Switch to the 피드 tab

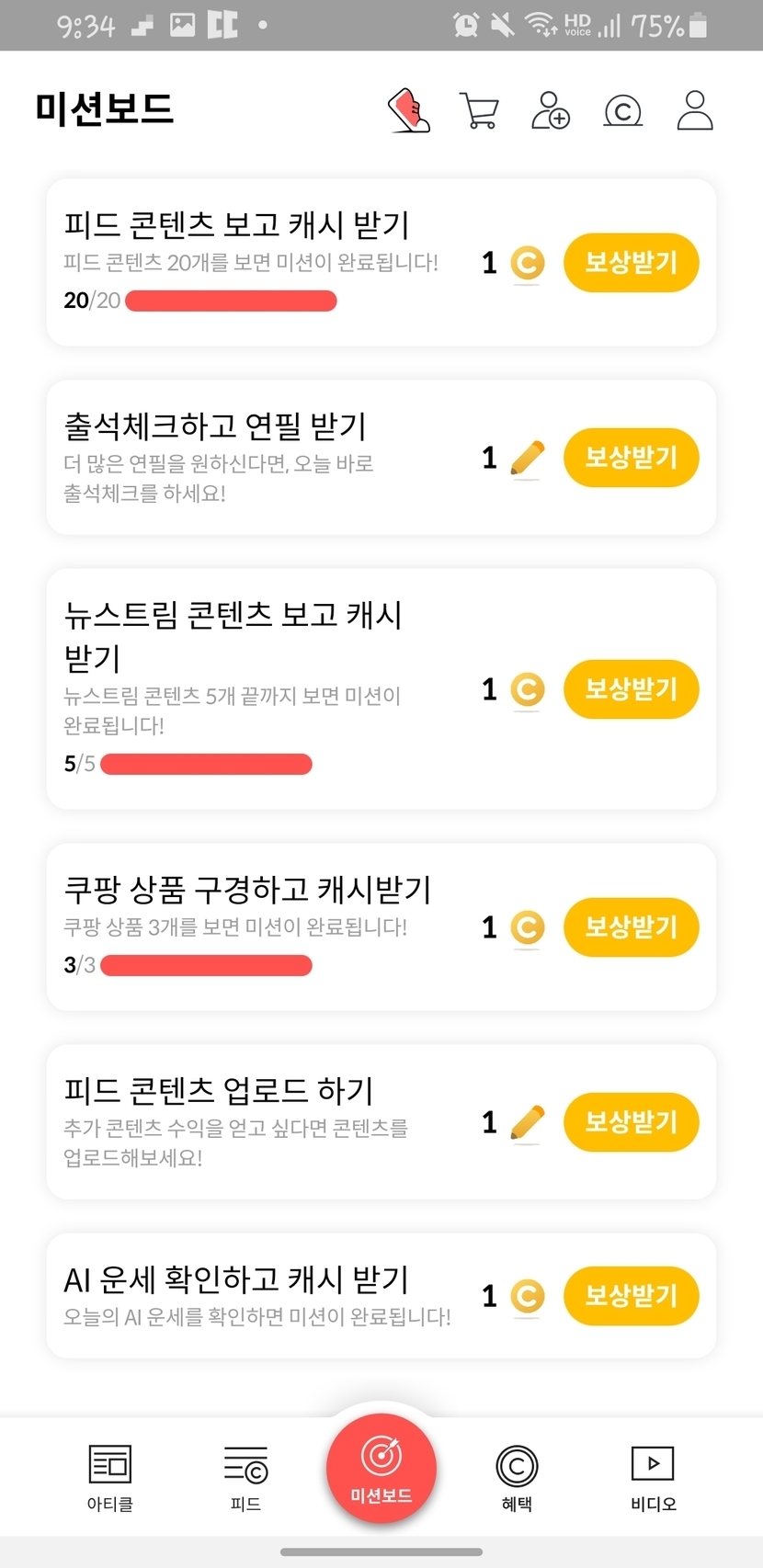[x=245, y=1477]
